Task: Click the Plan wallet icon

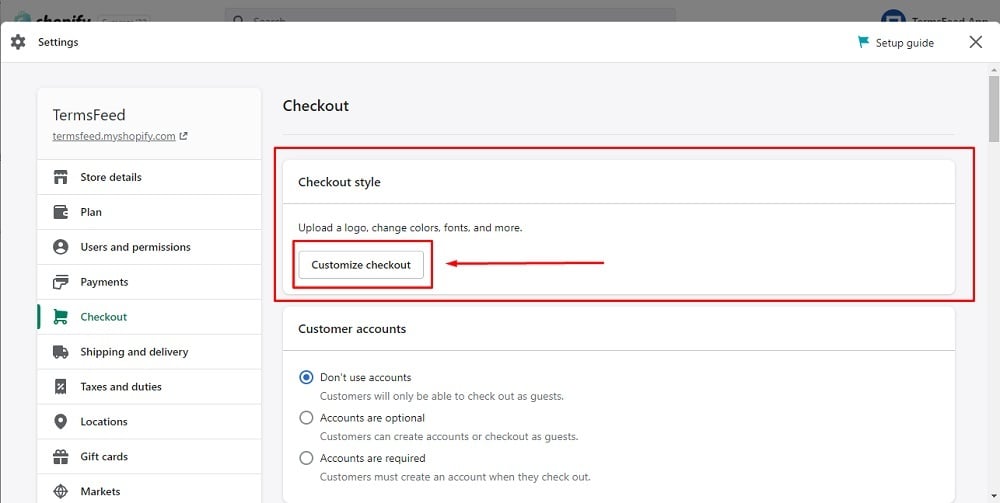Action: pos(61,212)
